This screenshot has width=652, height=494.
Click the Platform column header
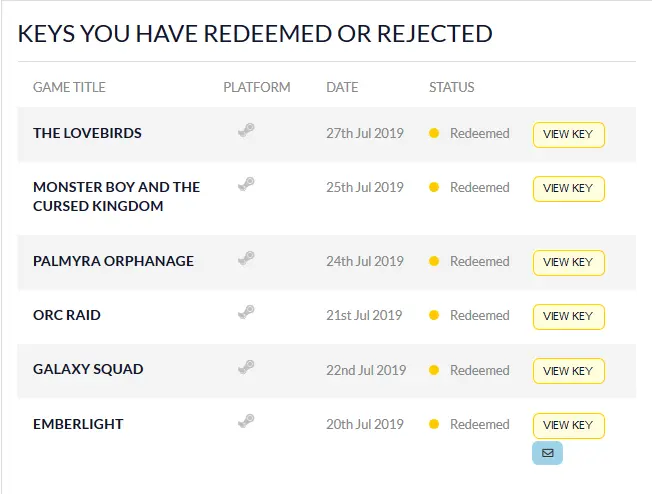257,87
